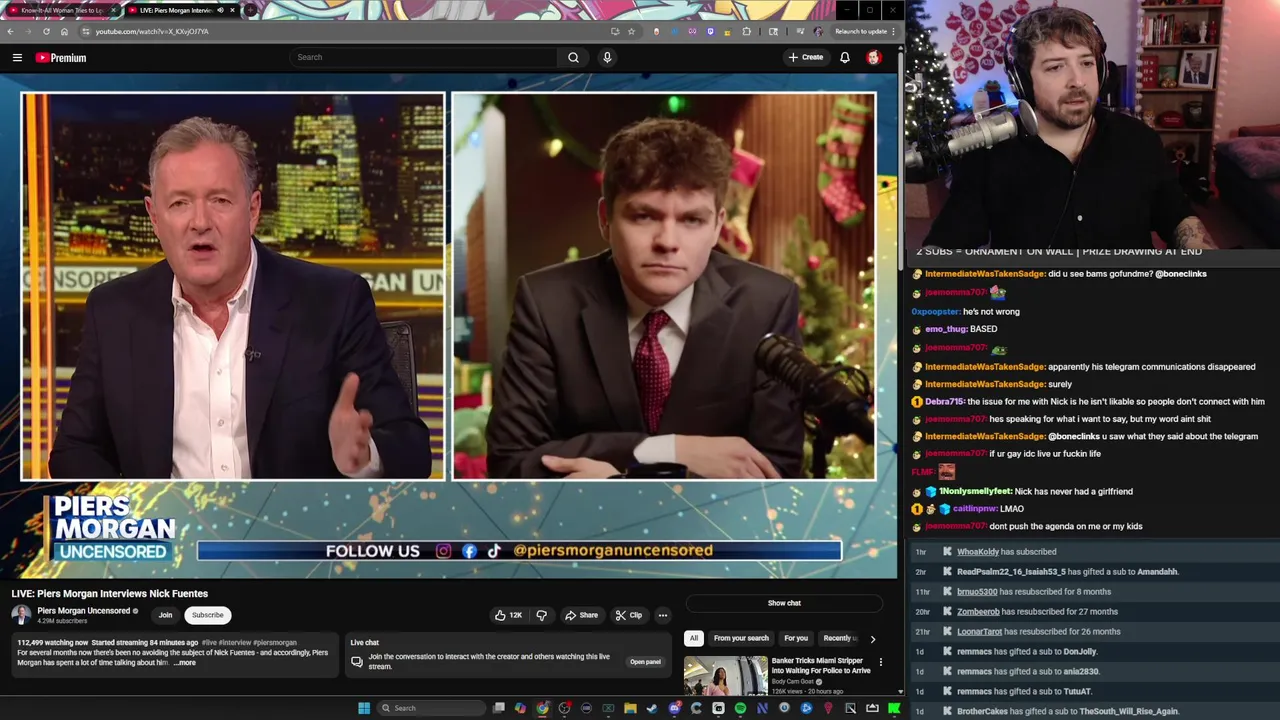The height and width of the screenshot is (720, 1280).
Task: Open the Create button menu
Action: 806,57
